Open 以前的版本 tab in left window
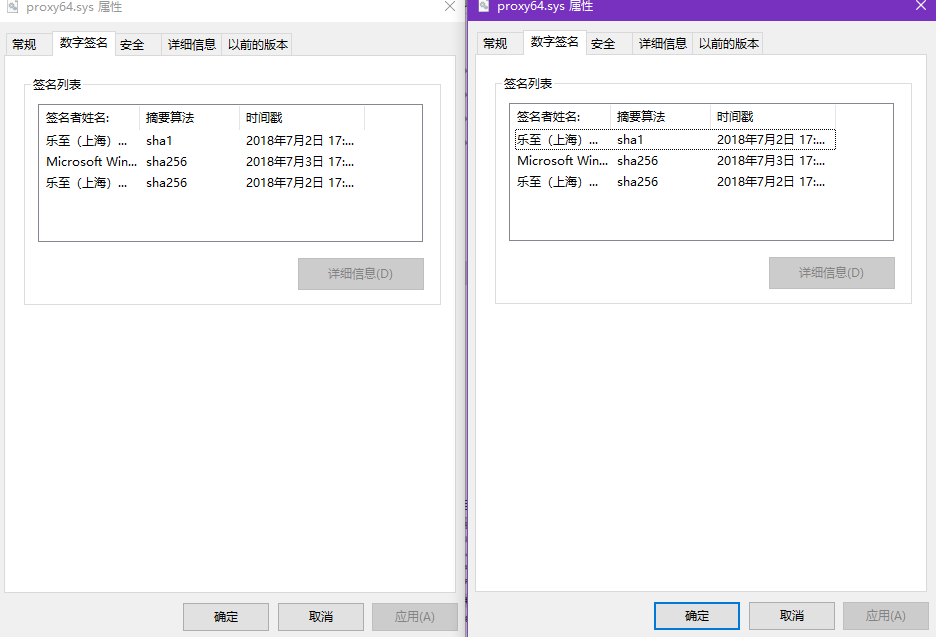This screenshot has width=936, height=637. (x=257, y=45)
